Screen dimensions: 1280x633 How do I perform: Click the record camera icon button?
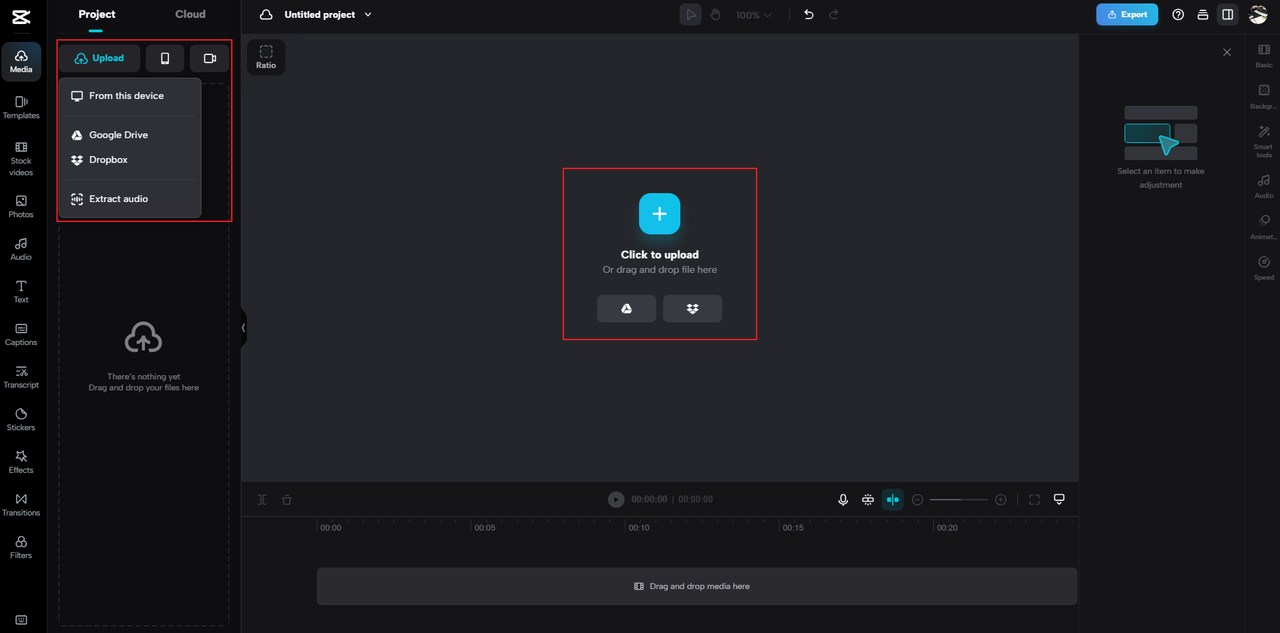[x=210, y=58]
